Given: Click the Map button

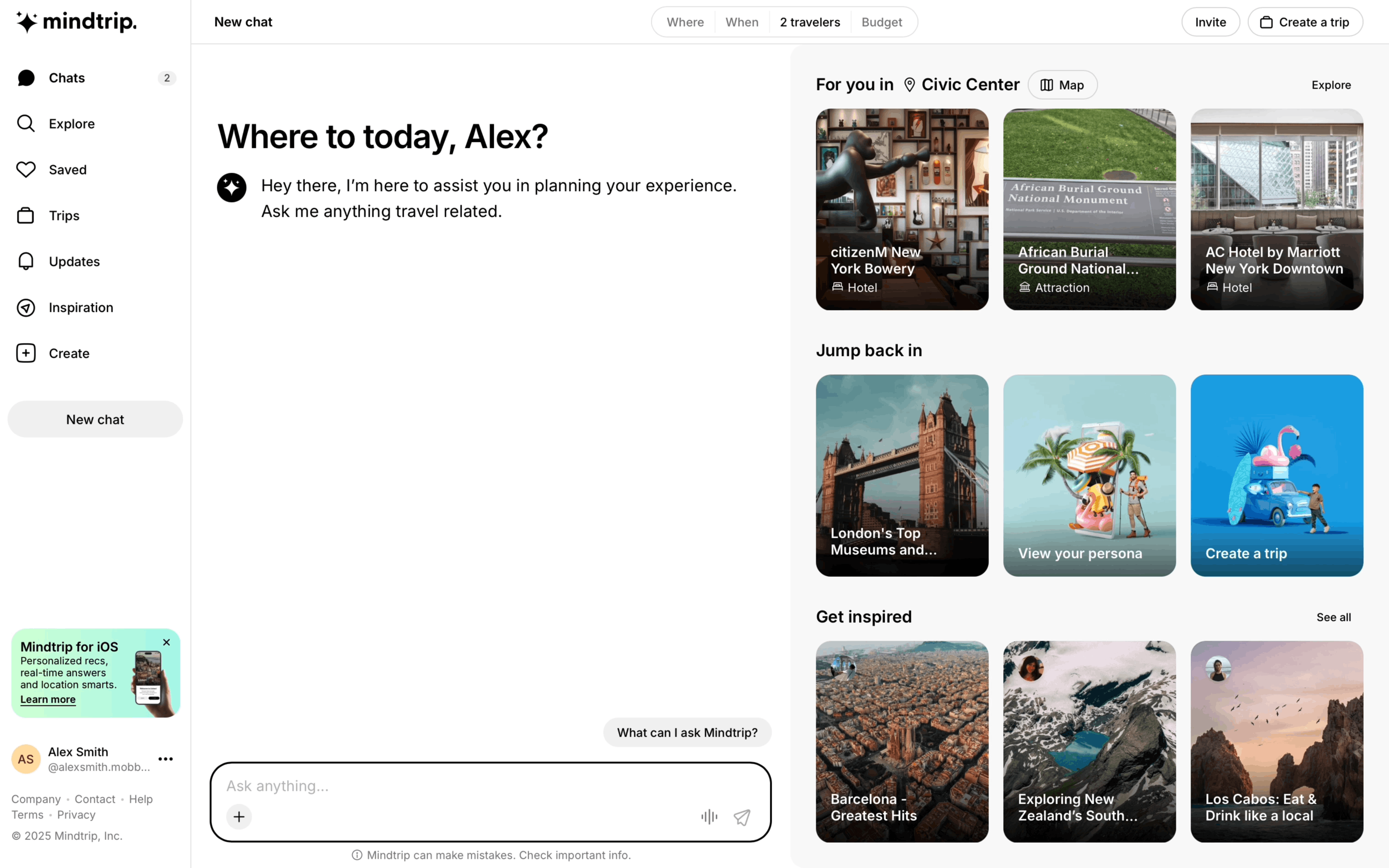Looking at the screenshot, I should (1062, 85).
